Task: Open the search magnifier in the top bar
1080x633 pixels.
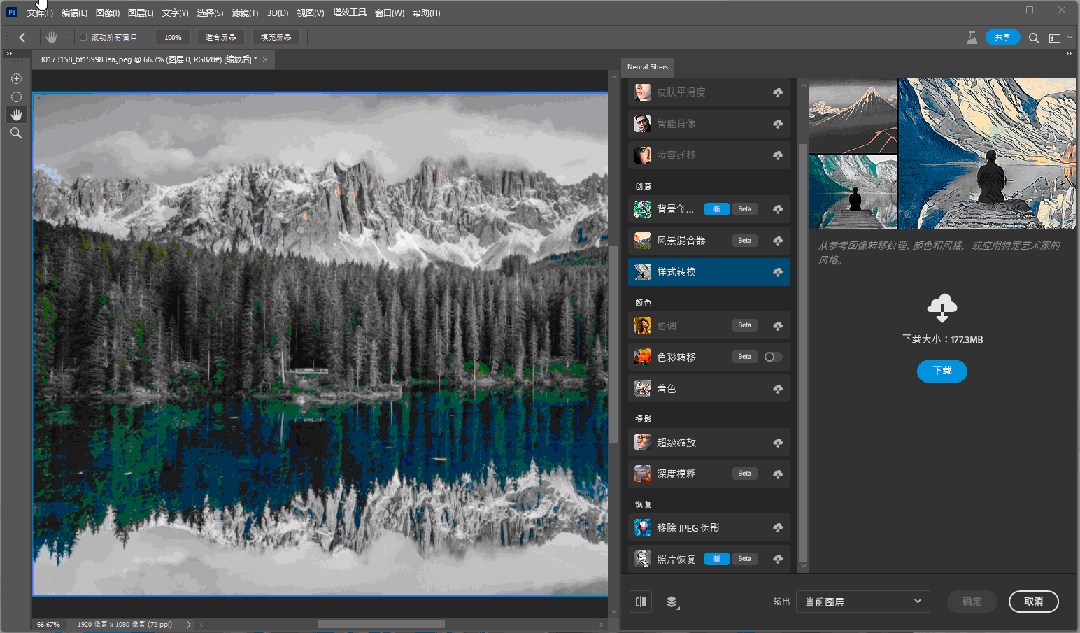Action: click(1034, 38)
